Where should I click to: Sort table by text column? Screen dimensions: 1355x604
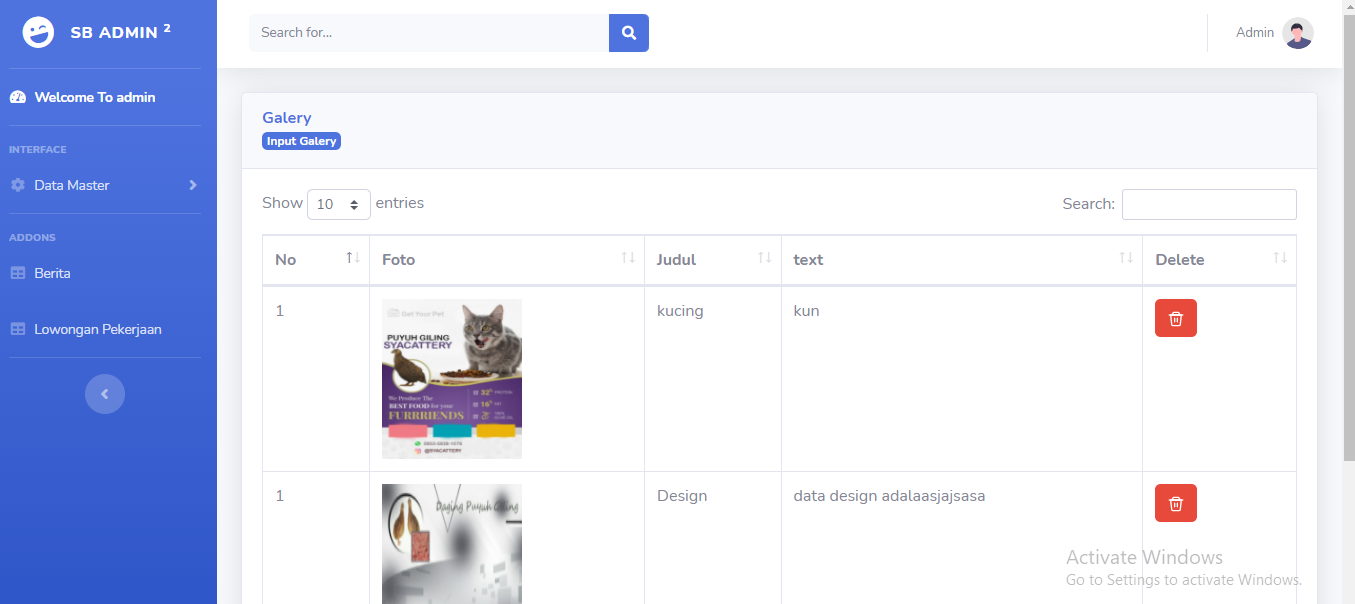962,260
